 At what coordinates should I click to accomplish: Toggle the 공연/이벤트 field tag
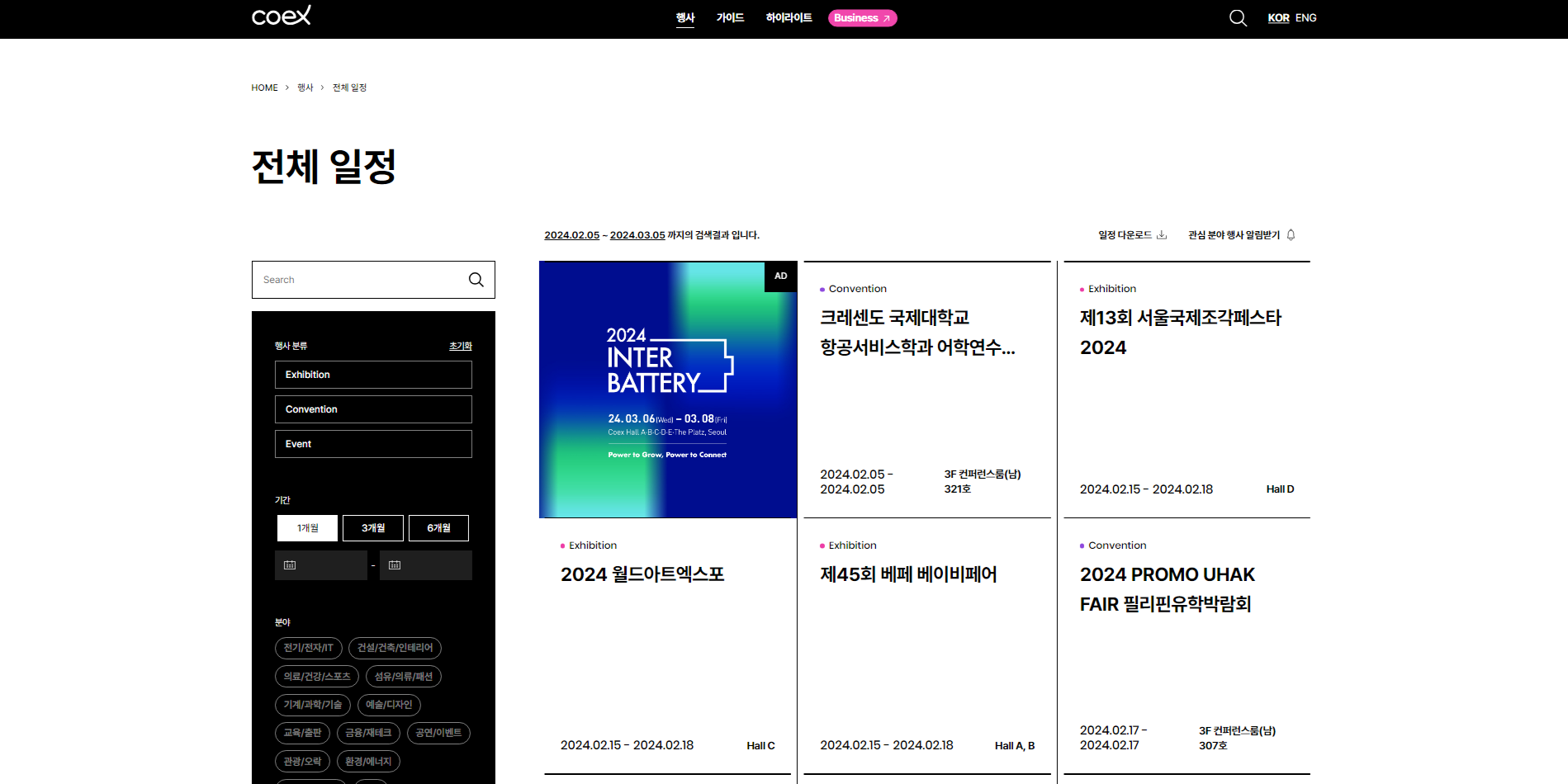tap(438, 733)
